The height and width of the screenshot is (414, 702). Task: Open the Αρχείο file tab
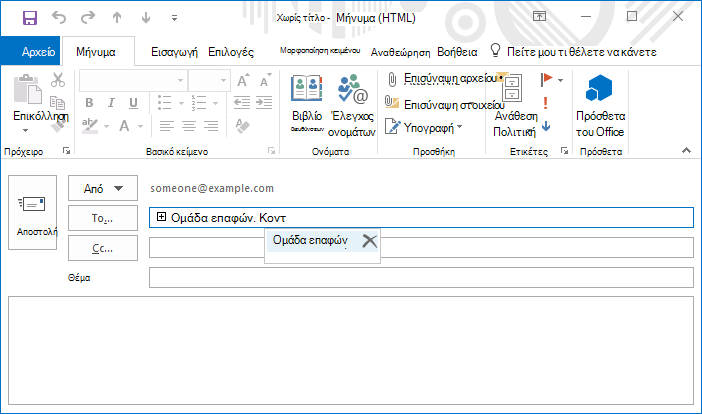click(x=30, y=51)
